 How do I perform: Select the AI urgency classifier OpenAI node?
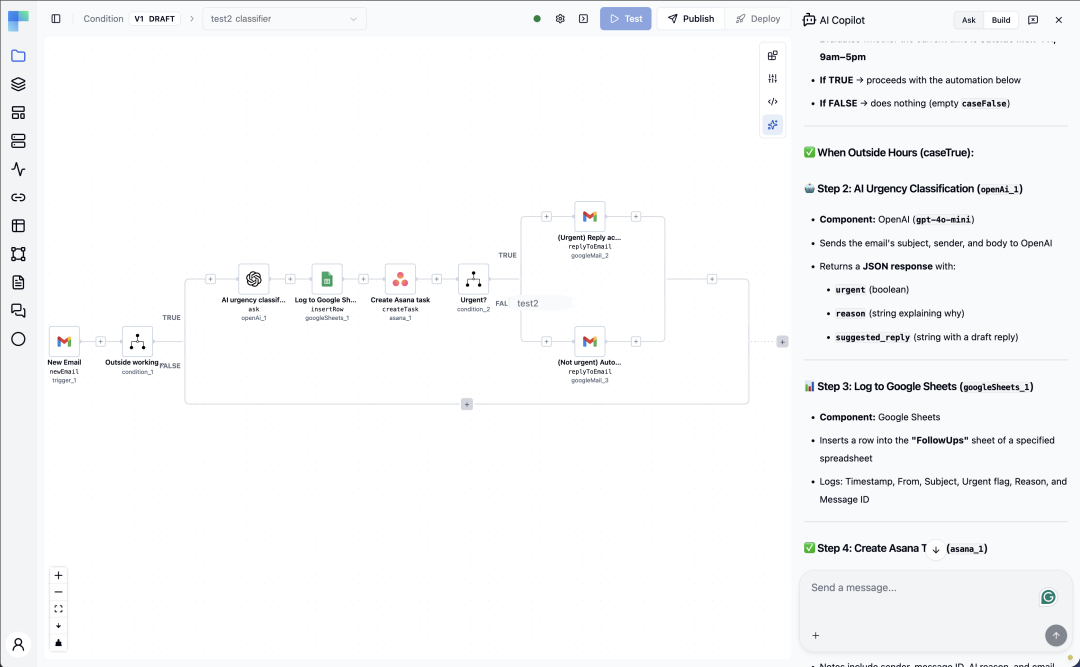[x=253, y=279]
